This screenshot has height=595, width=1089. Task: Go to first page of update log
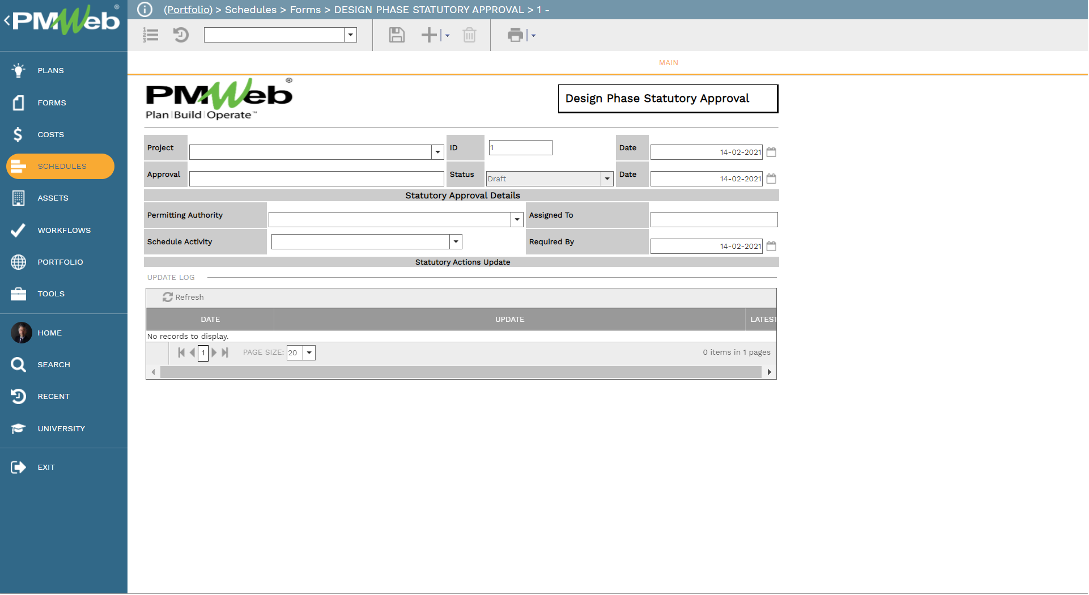click(181, 353)
